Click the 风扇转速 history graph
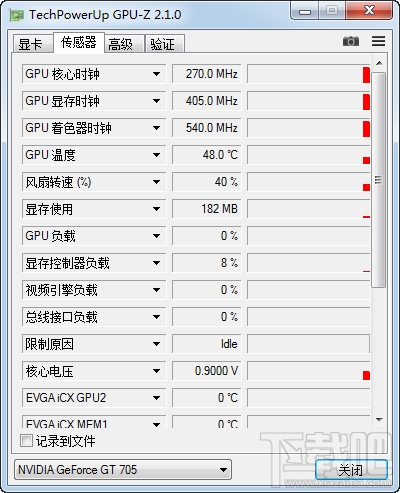Screen dimensions: 400x493 [x=309, y=182]
